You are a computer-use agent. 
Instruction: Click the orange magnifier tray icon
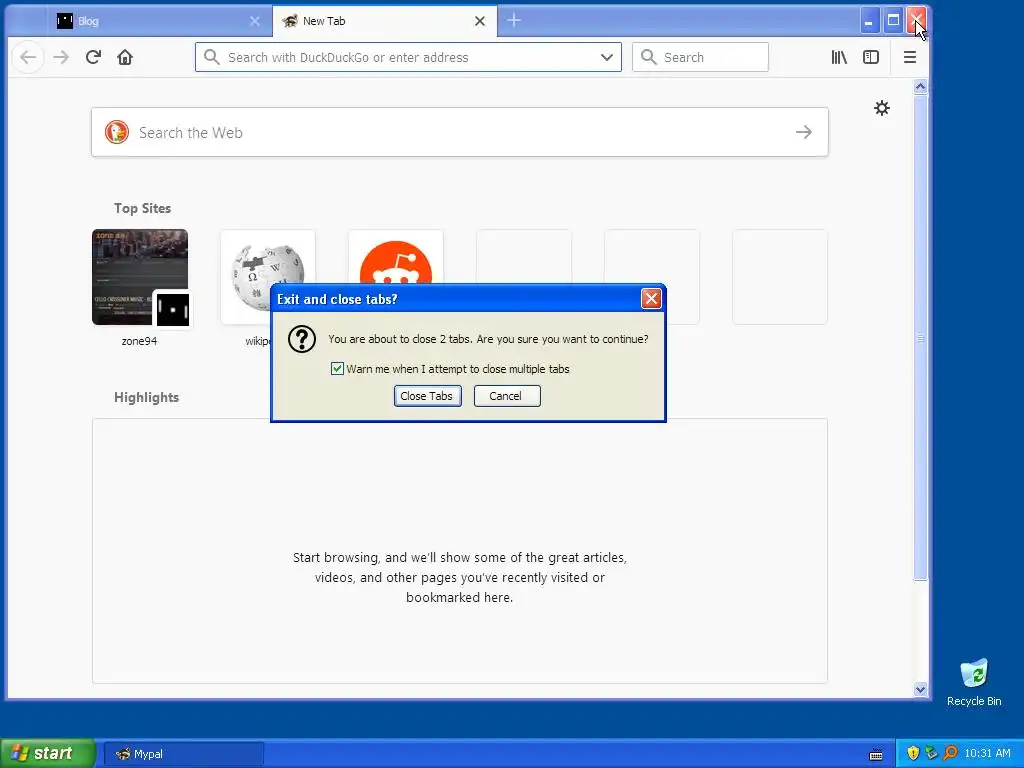coord(950,753)
